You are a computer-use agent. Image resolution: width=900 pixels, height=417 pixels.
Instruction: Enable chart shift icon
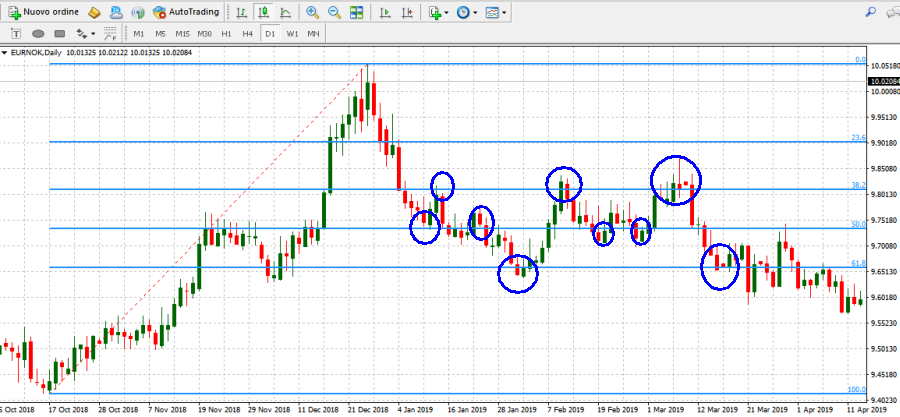(x=407, y=12)
